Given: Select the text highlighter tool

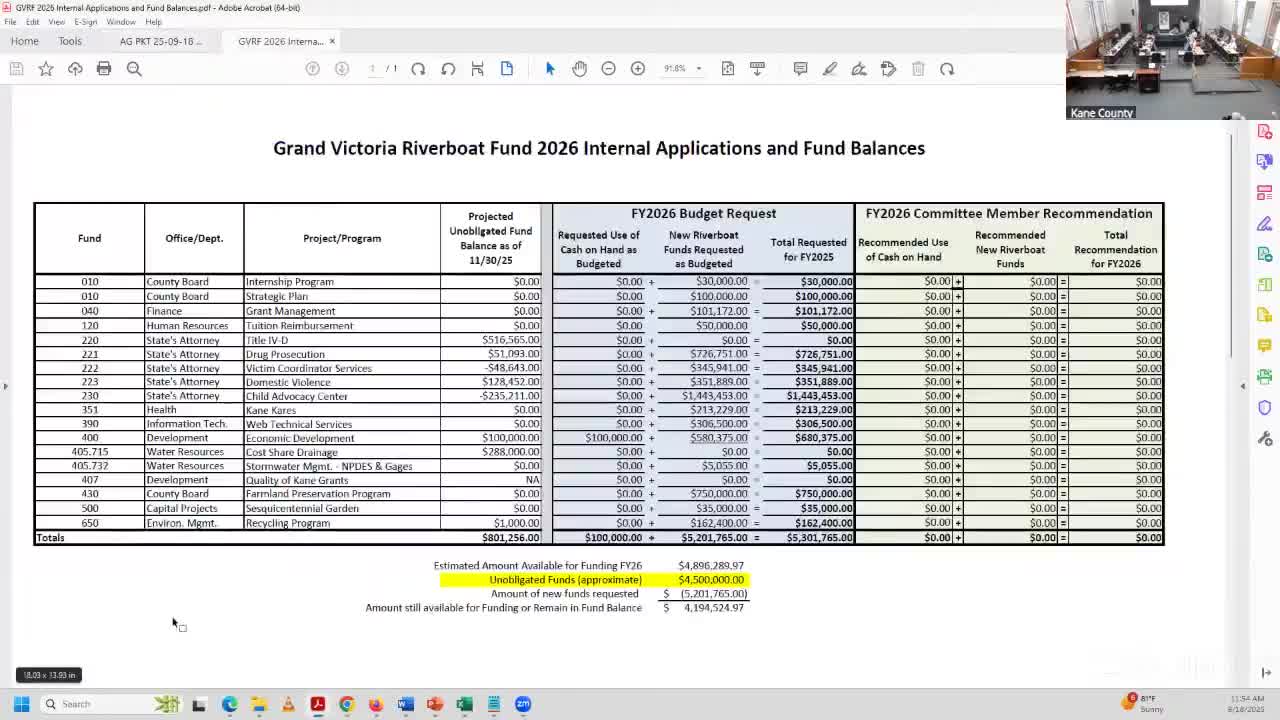Looking at the screenshot, I should [x=830, y=68].
